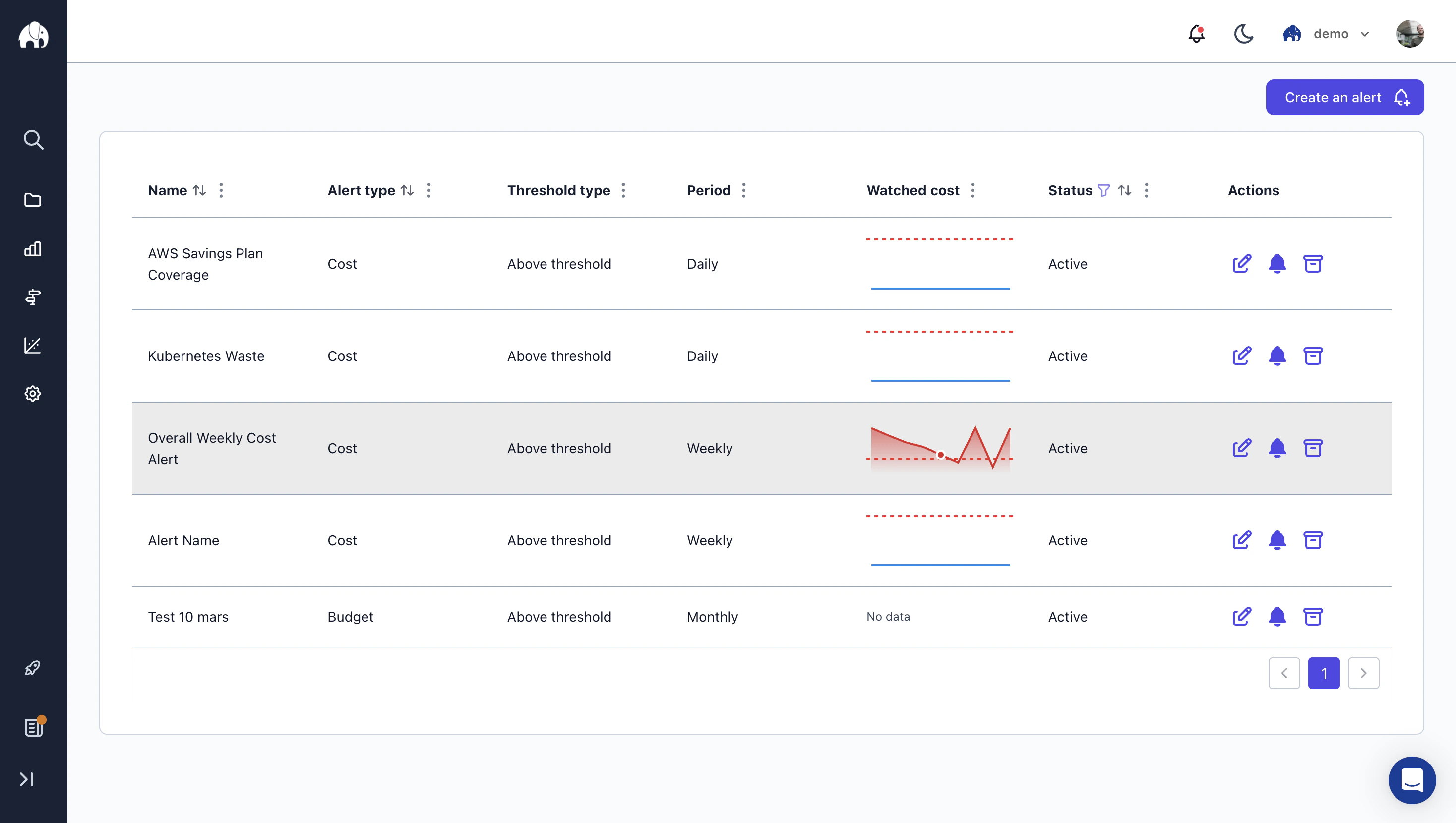Open the chat support bubble
This screenshot has width=1456, height=823.
click(1412, 780)
